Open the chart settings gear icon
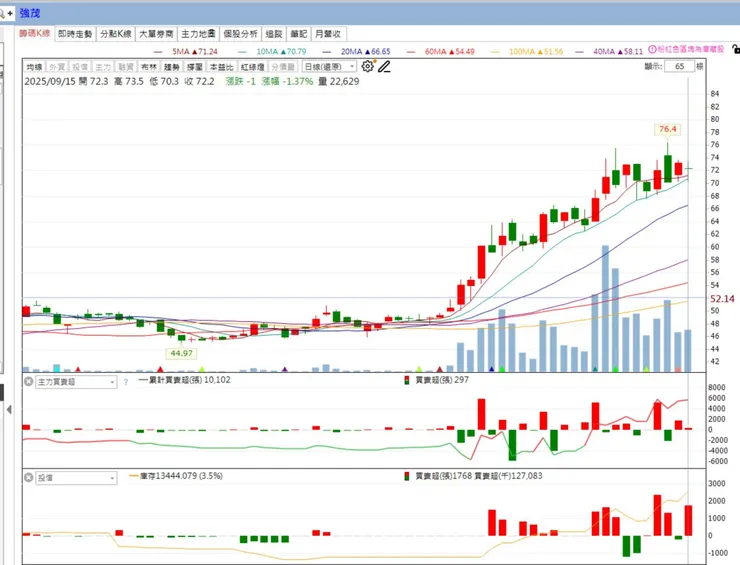This screenshot has width=740, height=565. [x=368, y=67]
